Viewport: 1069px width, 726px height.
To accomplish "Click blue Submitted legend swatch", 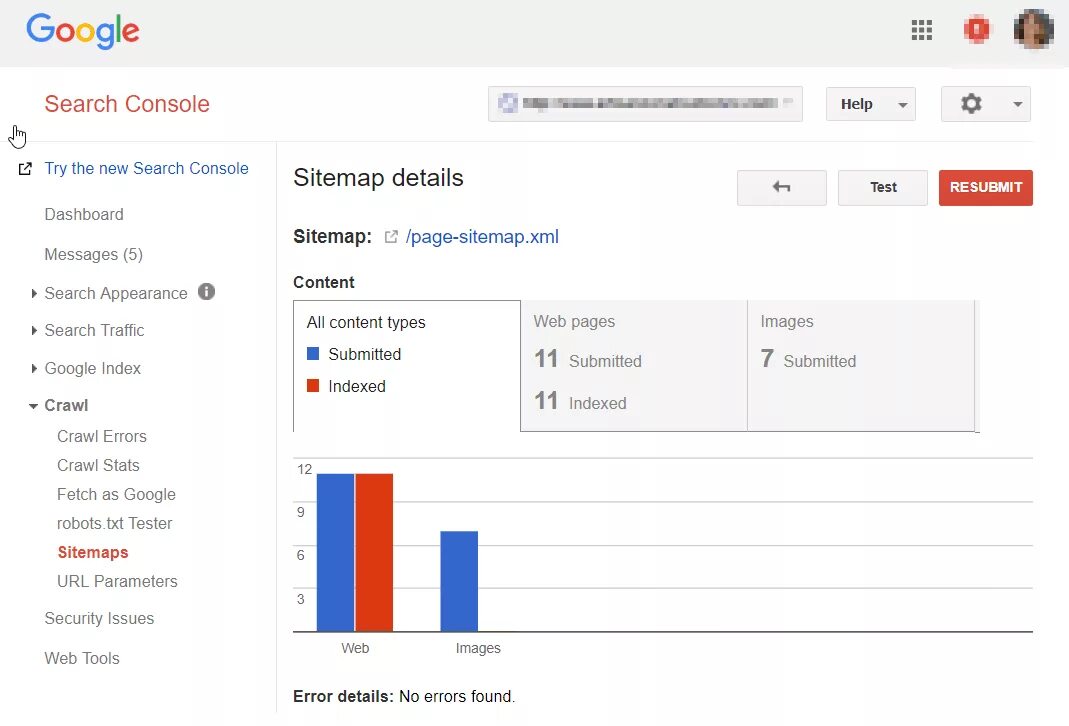I will pos(313,354).
